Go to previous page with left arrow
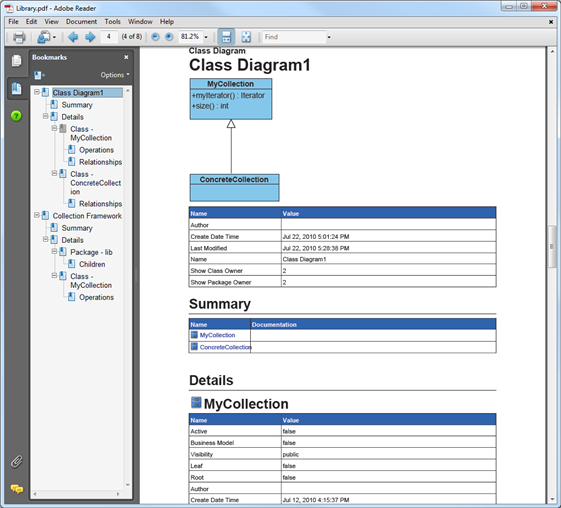This screenshot has width=561, height=508. click(x=73, y=37)
